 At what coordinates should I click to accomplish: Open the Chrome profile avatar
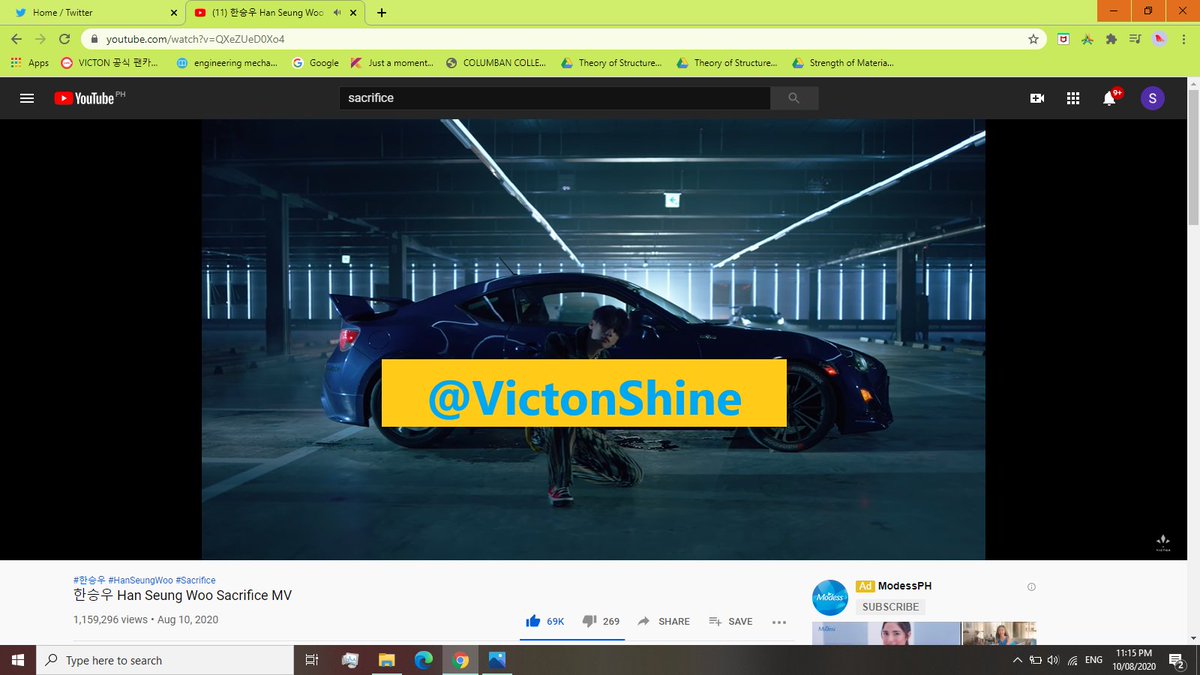(x=1159, y=39)
